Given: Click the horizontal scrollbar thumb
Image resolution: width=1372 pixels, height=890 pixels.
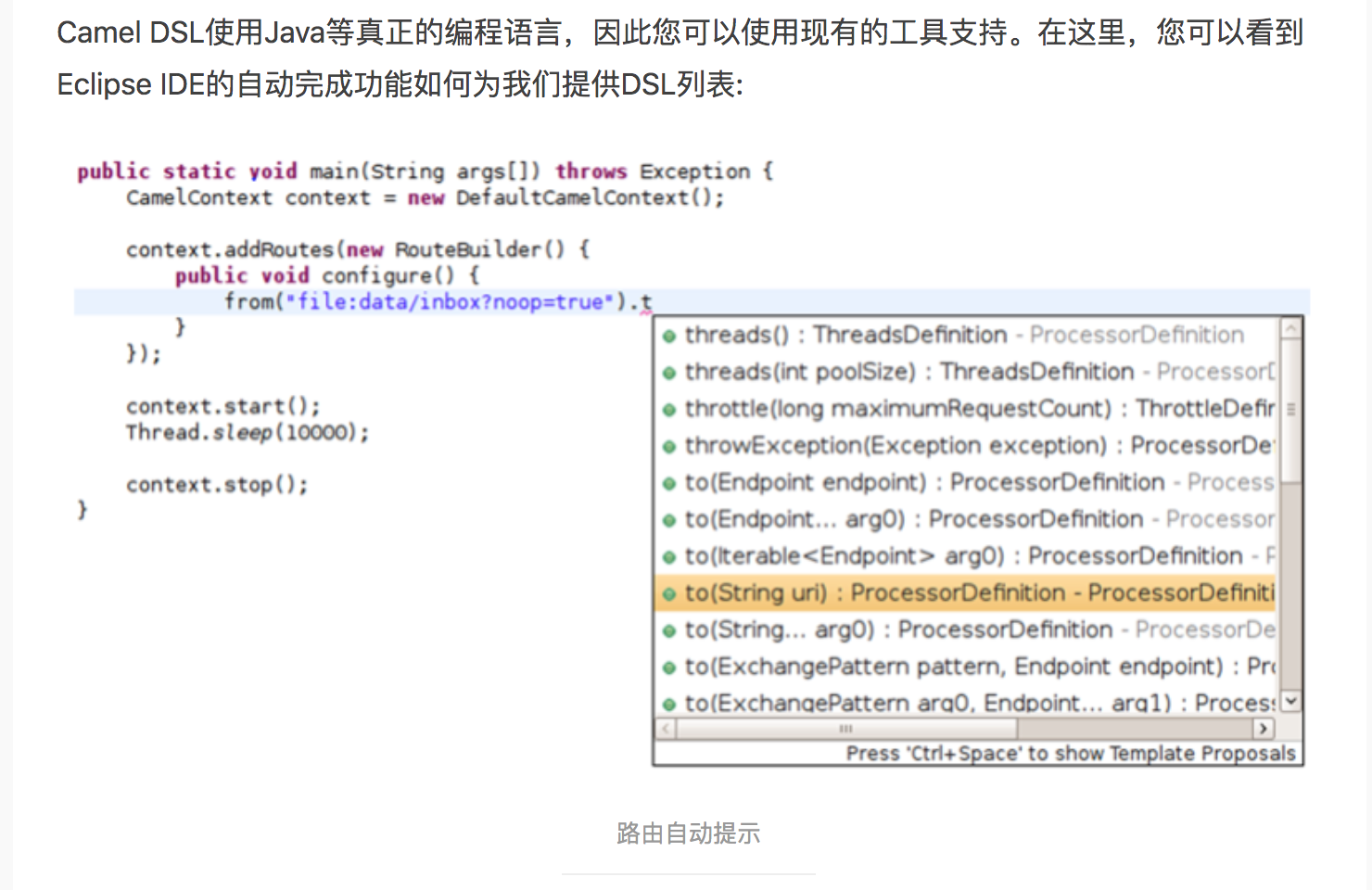Looking at the screenshot, I should pyautogui.click(x=846, y=729).
